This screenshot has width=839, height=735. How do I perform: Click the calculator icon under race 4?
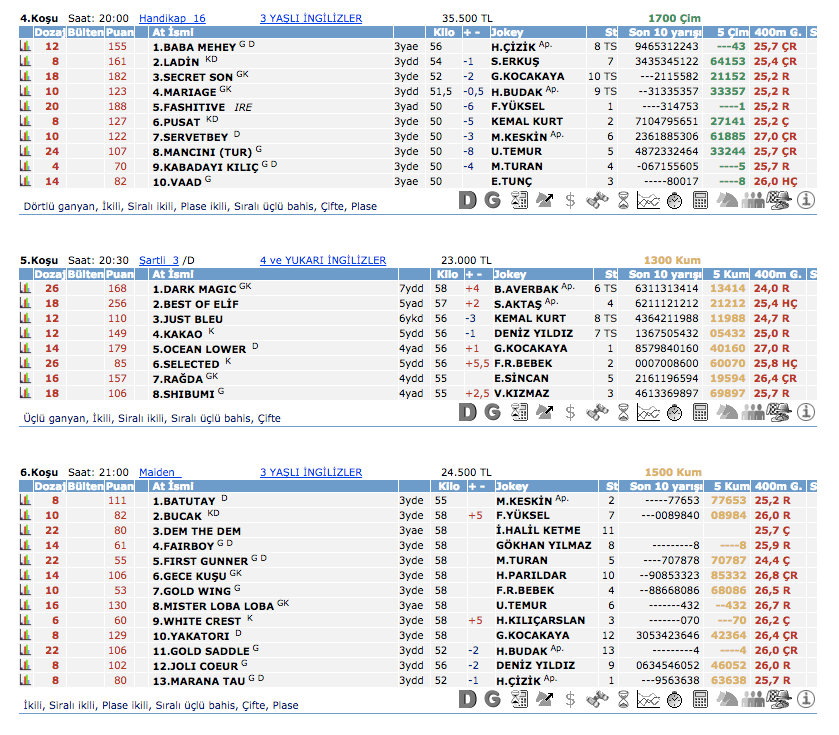tap(700, 200)
